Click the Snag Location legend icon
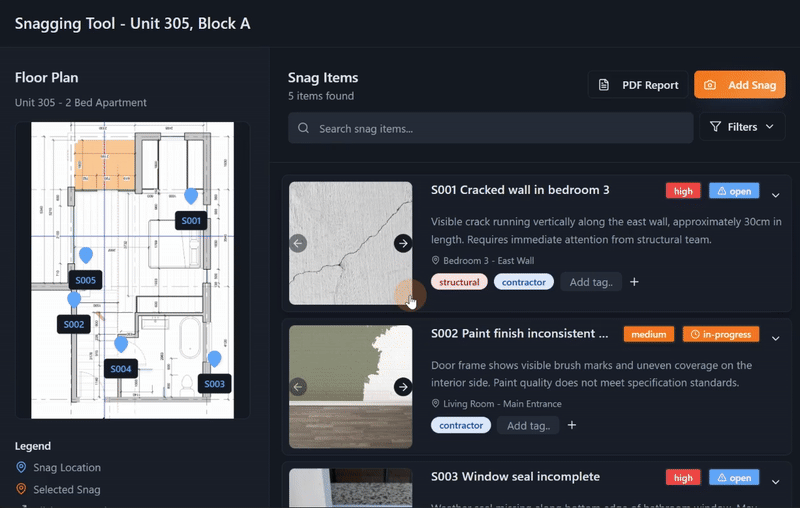 (x=21, y=467)
